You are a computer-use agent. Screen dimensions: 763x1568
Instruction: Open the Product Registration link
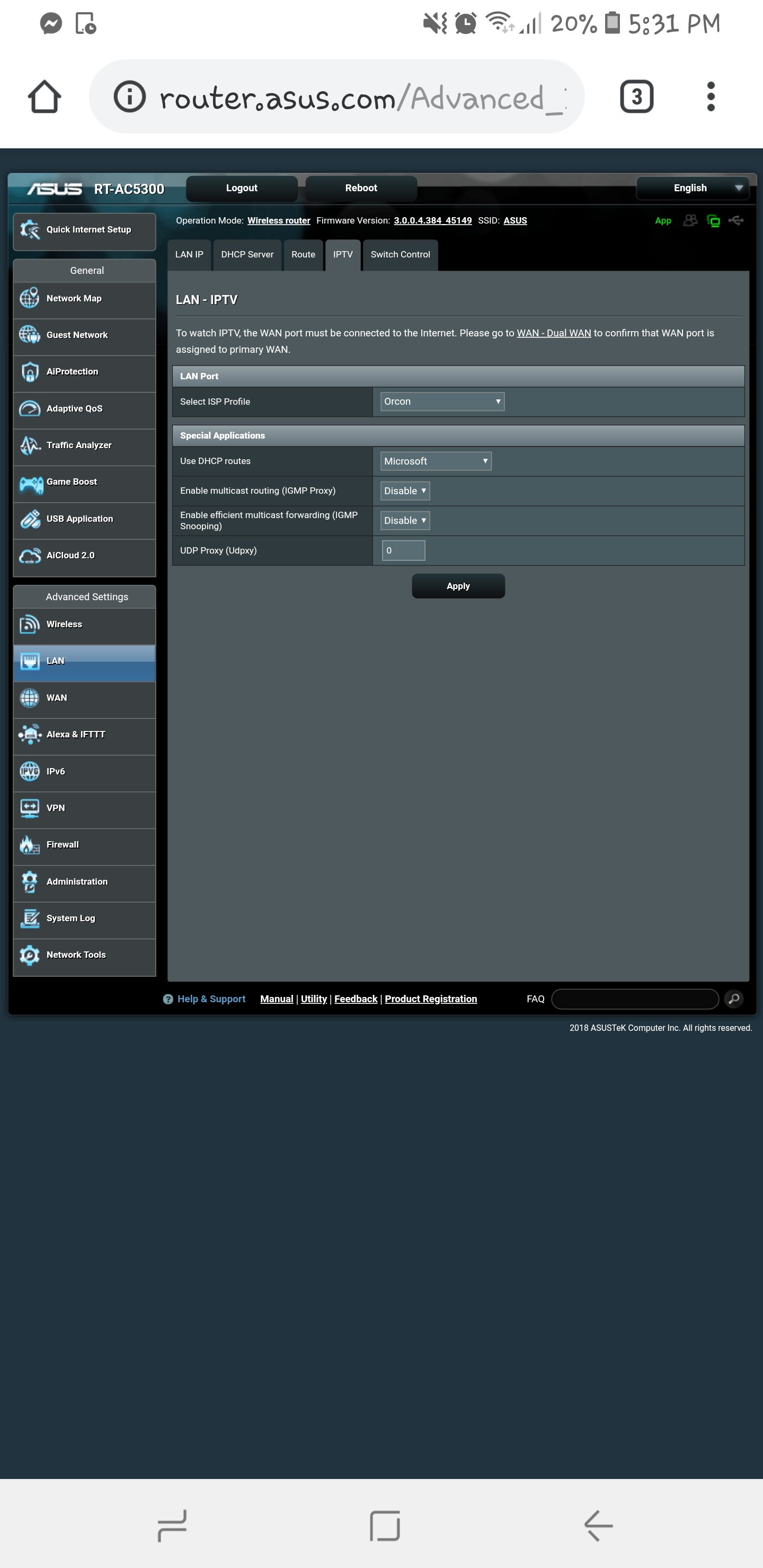click(431, 999)
